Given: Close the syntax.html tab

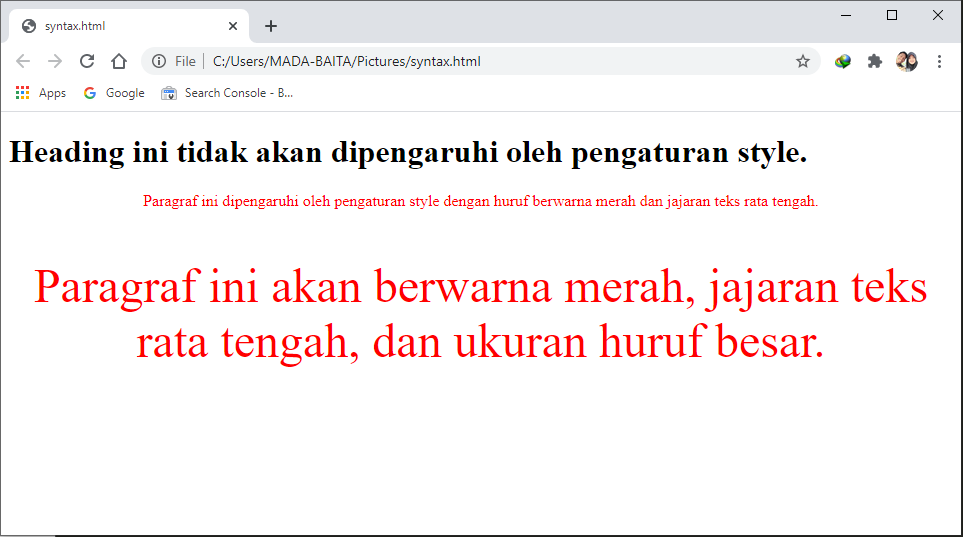Looking at the screenshot, I should pos(233,26).
